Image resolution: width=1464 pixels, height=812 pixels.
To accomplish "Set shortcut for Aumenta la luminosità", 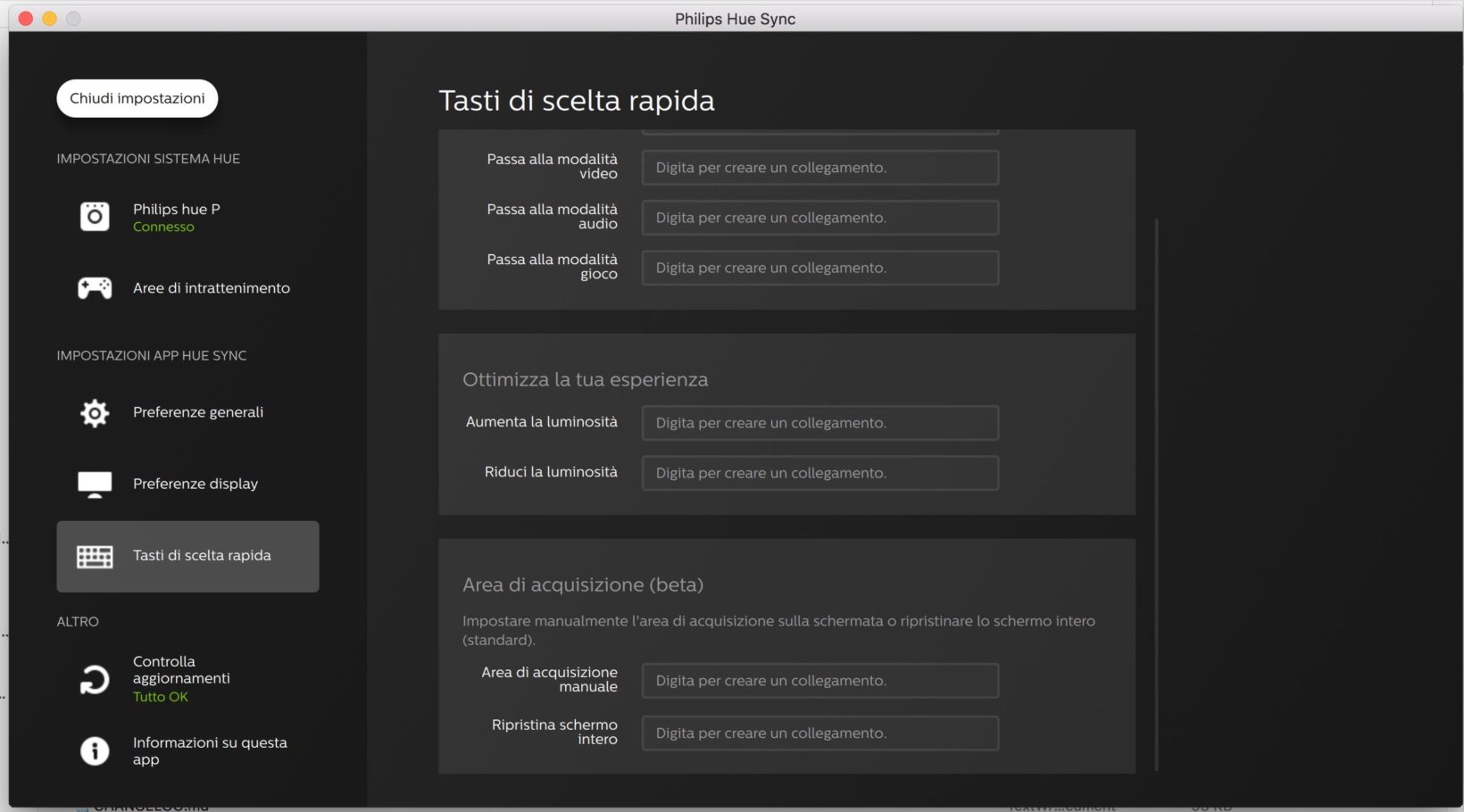I will coord(819,423).
